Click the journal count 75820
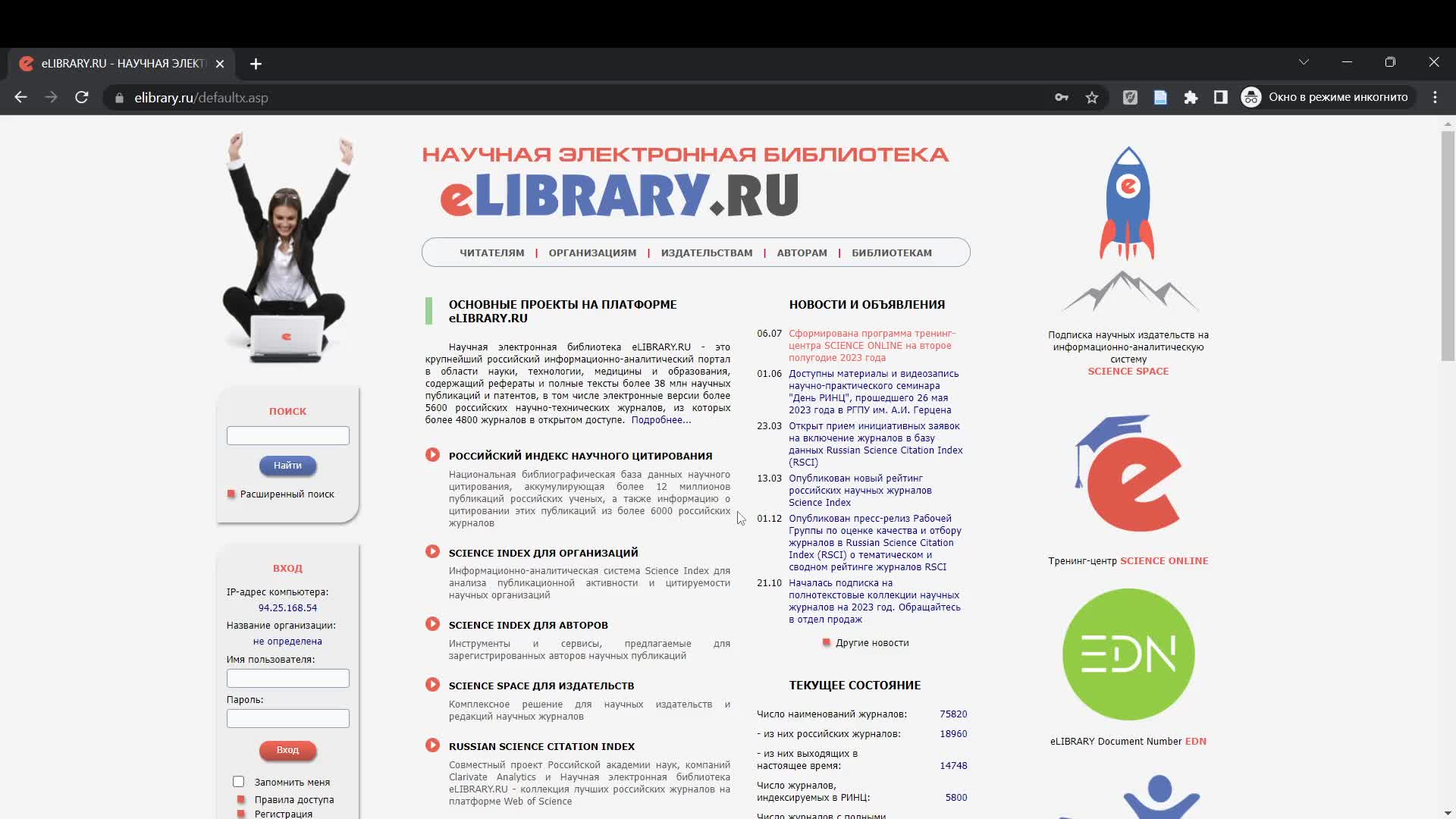1456x819 pixels. [953, 714]
